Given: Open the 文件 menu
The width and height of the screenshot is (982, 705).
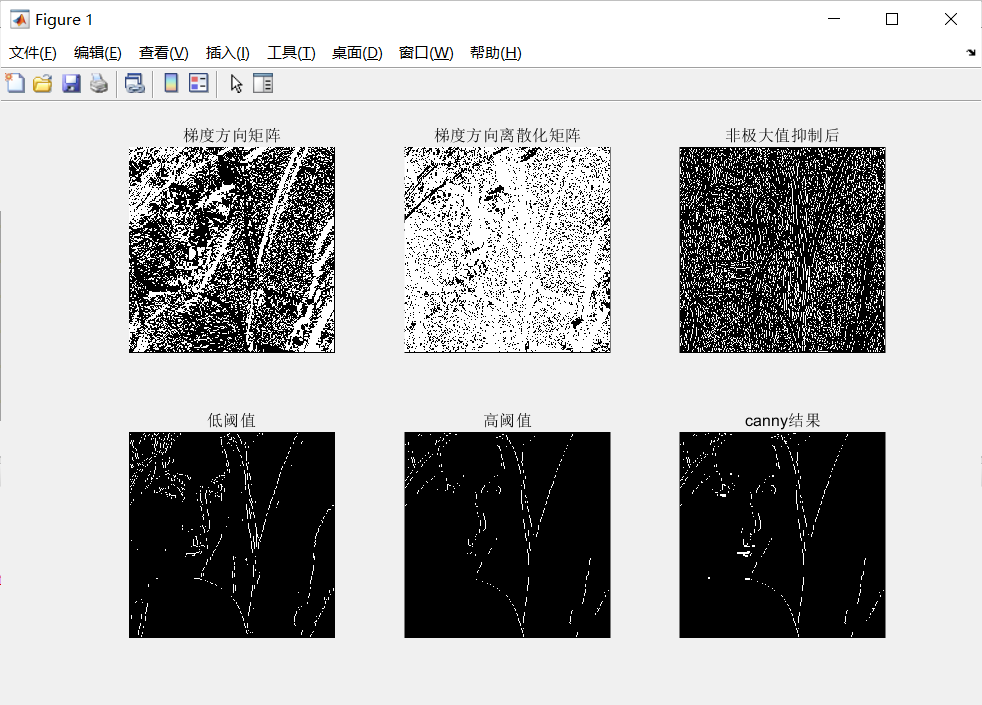Looking at the screenshot, I should pos(31,52).
